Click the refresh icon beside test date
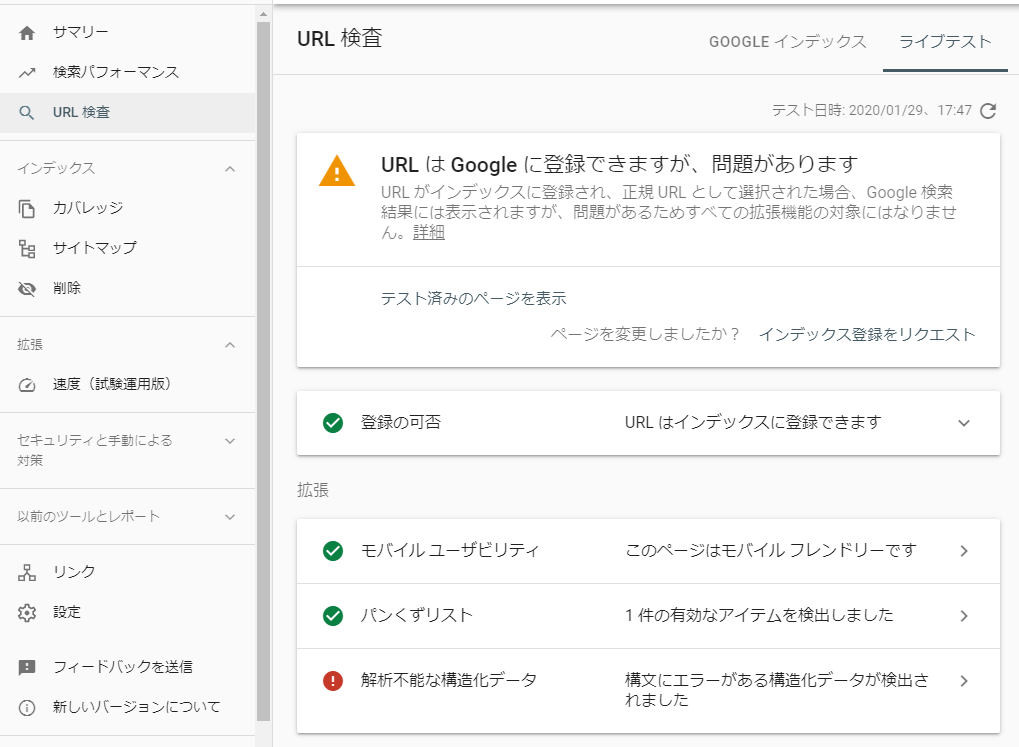This screenshot has height=747, width=1019. click(988, 111)
